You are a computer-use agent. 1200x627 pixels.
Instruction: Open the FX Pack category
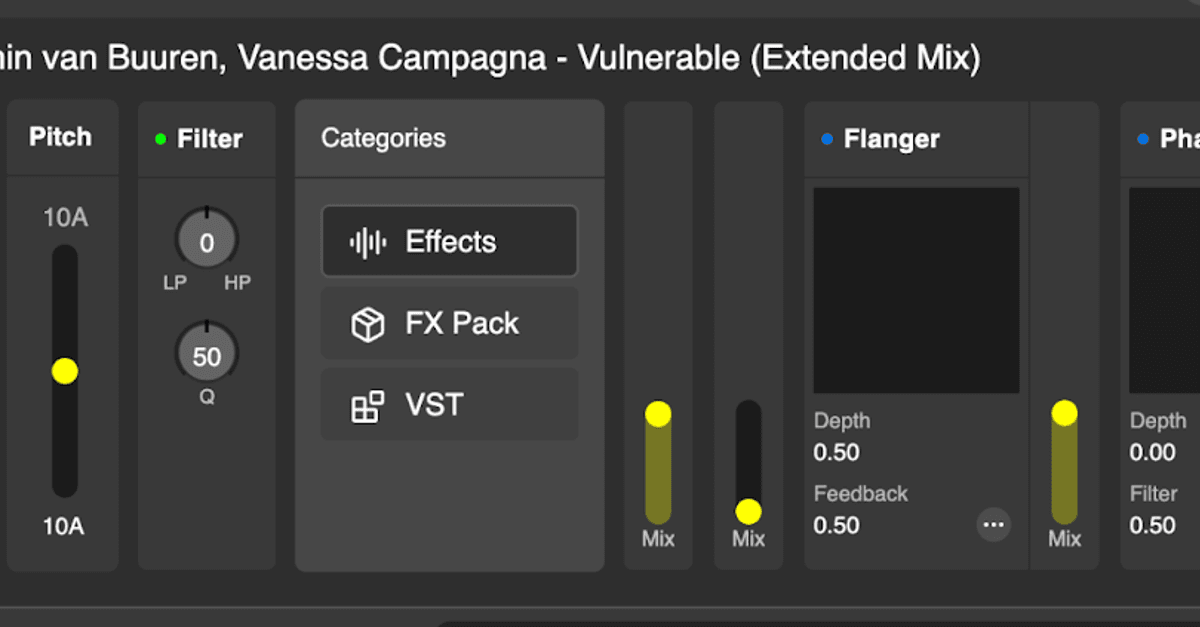[449, 323]
